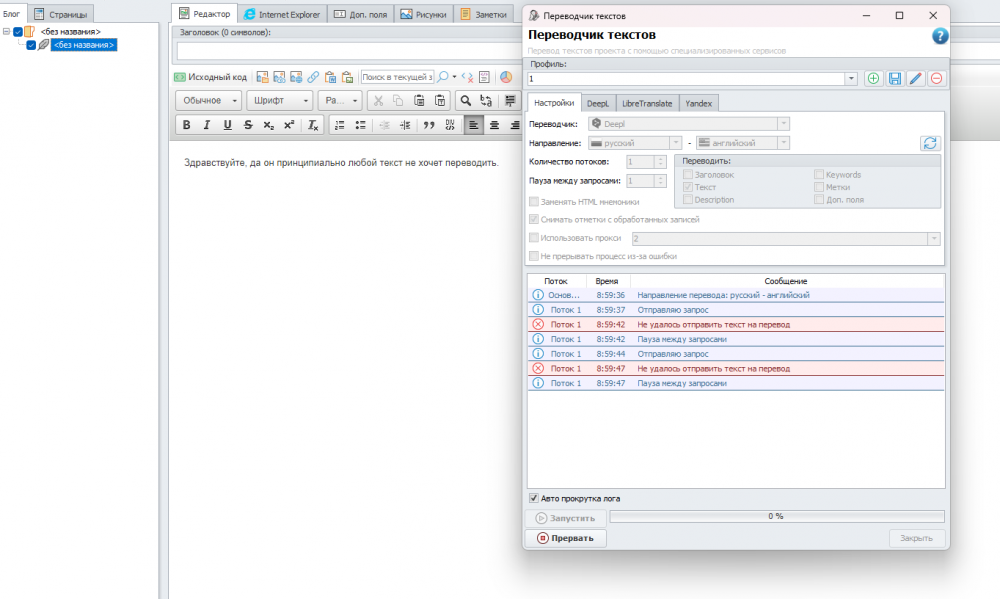Image resolution: width=1000 pixels, height=599 pixels.
Task: Open the 'Рисунки' tab in the editor
Action: click(424, 14)
